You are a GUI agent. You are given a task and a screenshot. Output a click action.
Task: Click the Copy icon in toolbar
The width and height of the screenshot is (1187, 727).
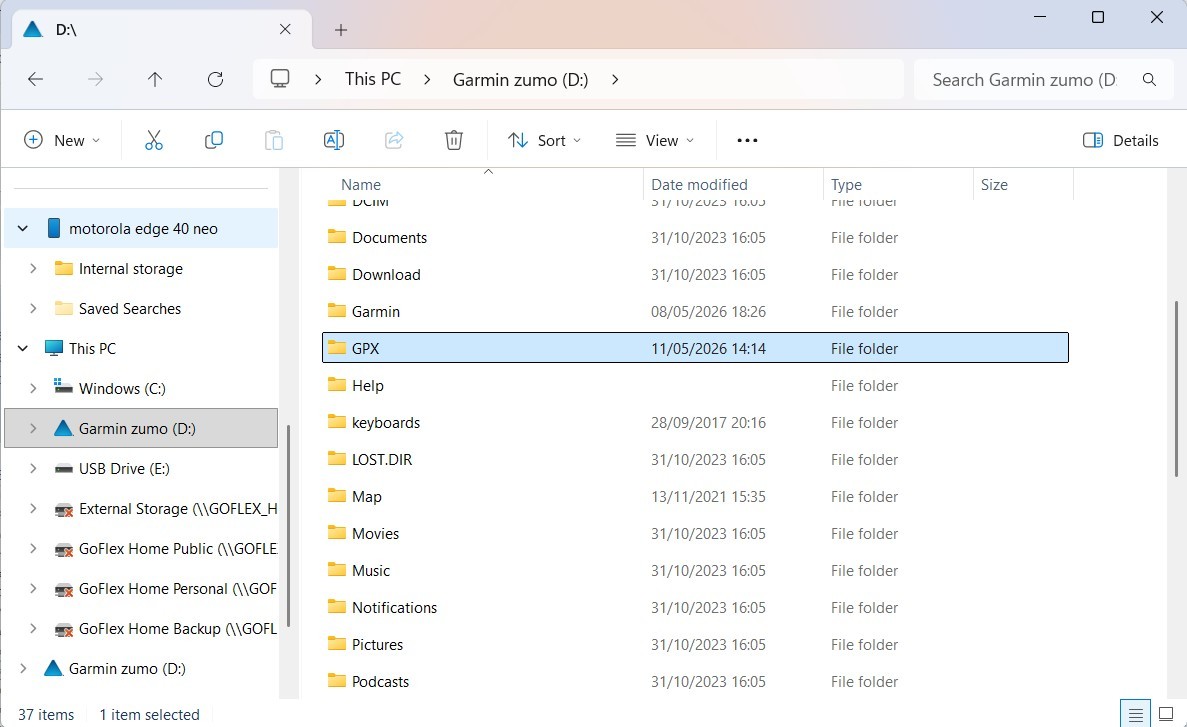213,140
